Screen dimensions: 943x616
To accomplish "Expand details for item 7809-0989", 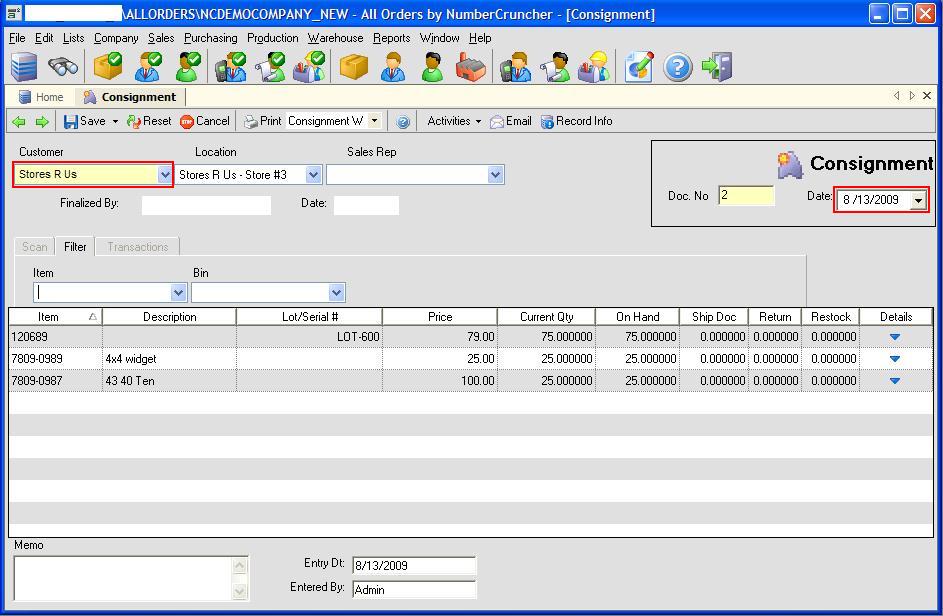I will [895, 359].
